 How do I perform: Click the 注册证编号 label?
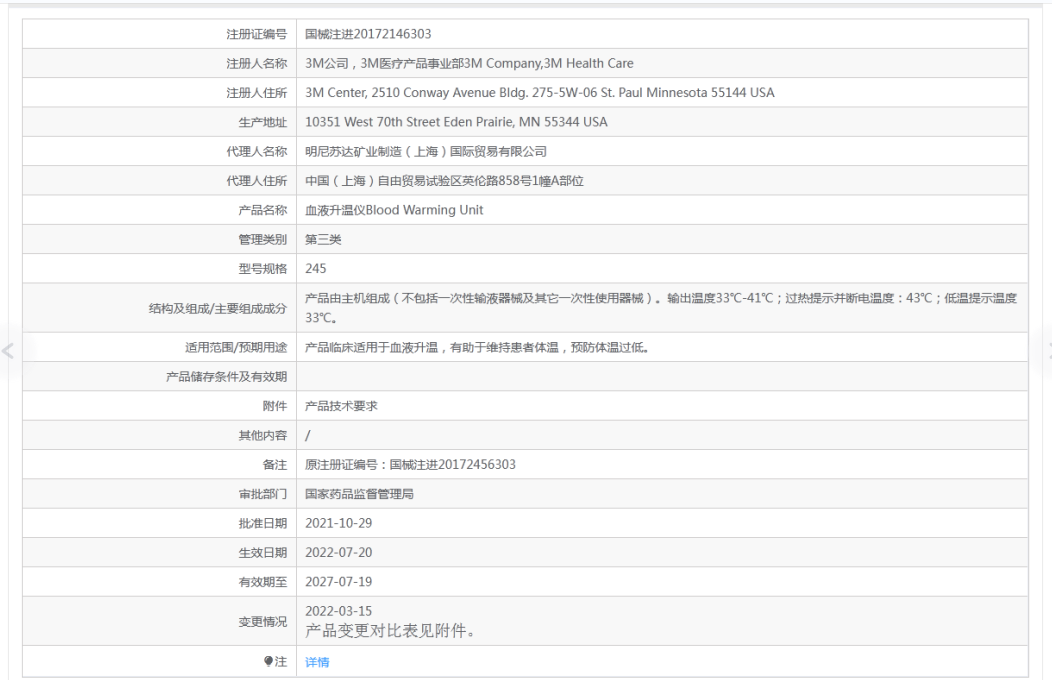click(x=256, y=34)
